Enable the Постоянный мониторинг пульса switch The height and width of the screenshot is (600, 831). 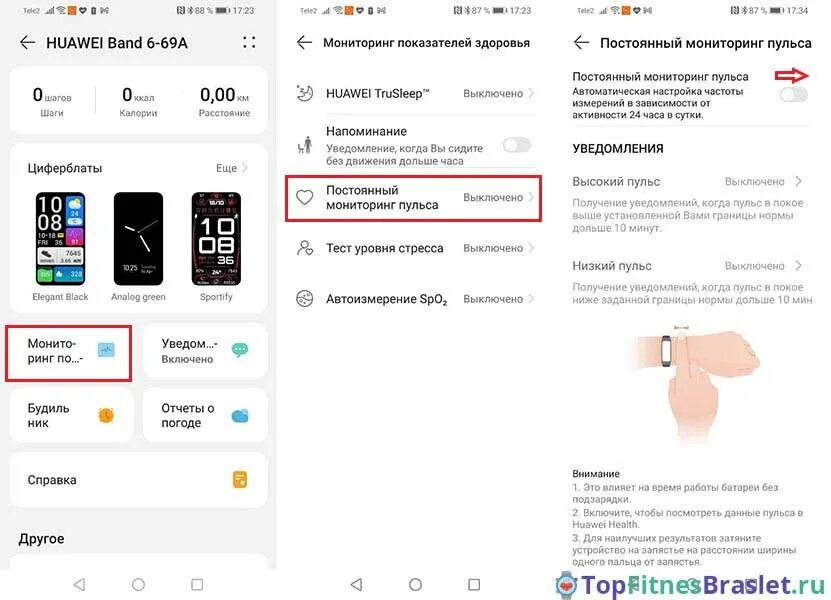point(793,95)
